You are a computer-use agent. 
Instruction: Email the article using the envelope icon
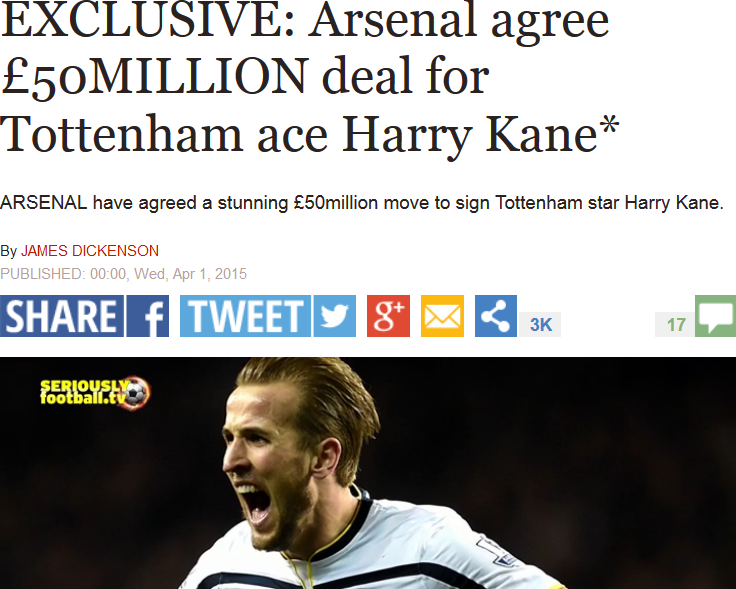pyautogui.click(x=442, y=316)
